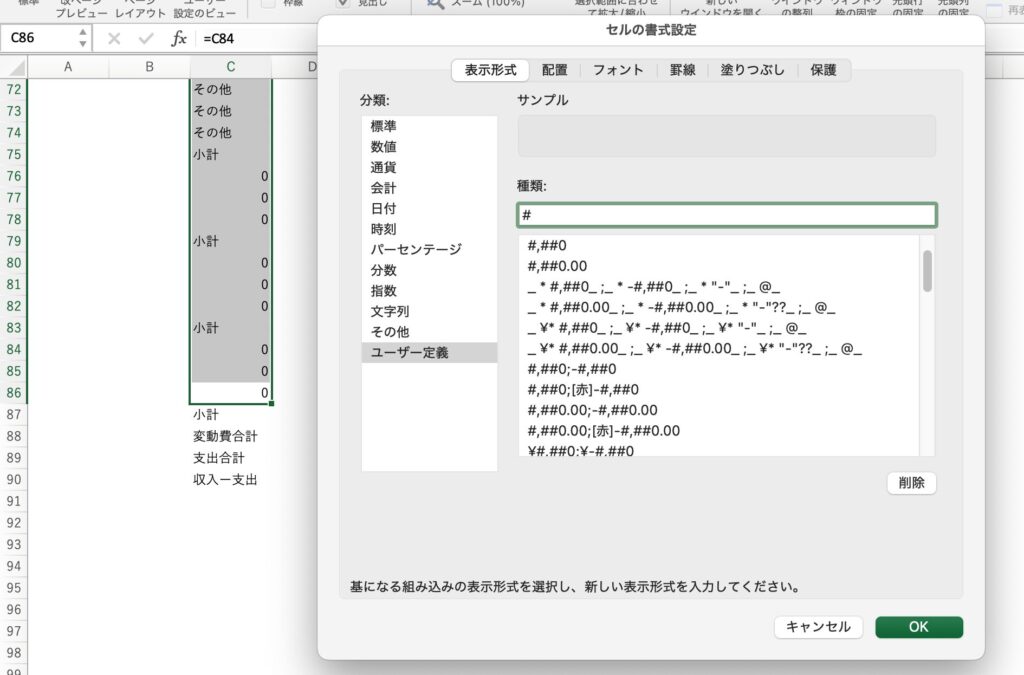The height and width of the screenshot is (675, 1024).
Task: Click the formula bar confirm checkmark icon
Action: coord(146,38)
